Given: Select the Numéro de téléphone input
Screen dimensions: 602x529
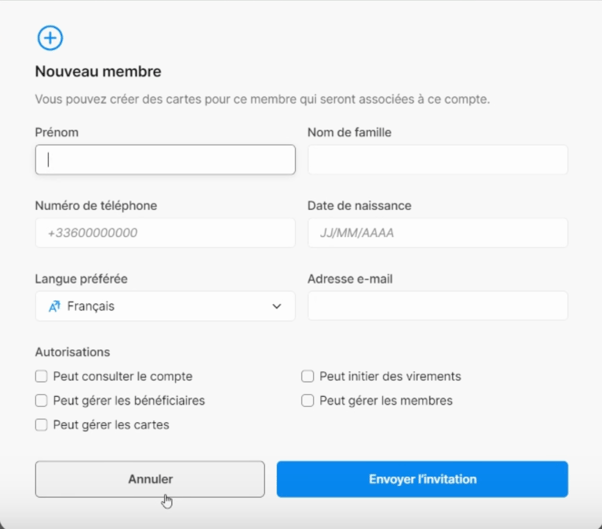Looking at the screenshot, I should (x=165, y=233).
